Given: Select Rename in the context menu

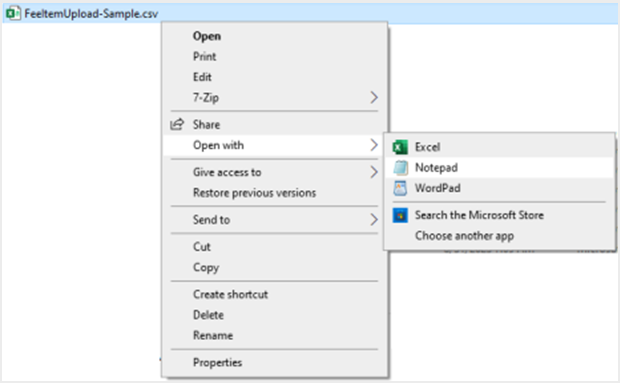Looking at the screenshot, I should 213,336.
